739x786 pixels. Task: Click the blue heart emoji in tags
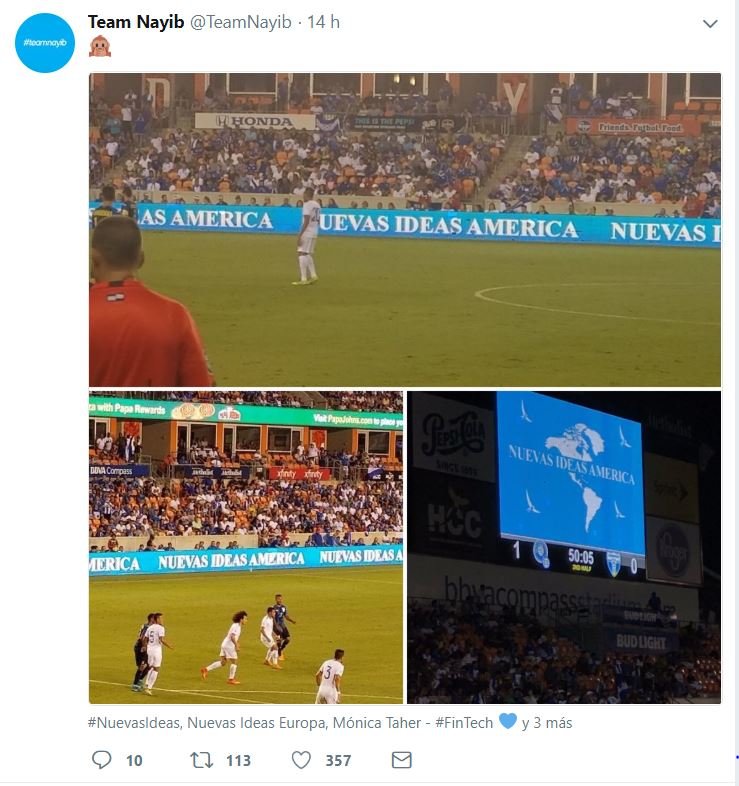[507, 721]
